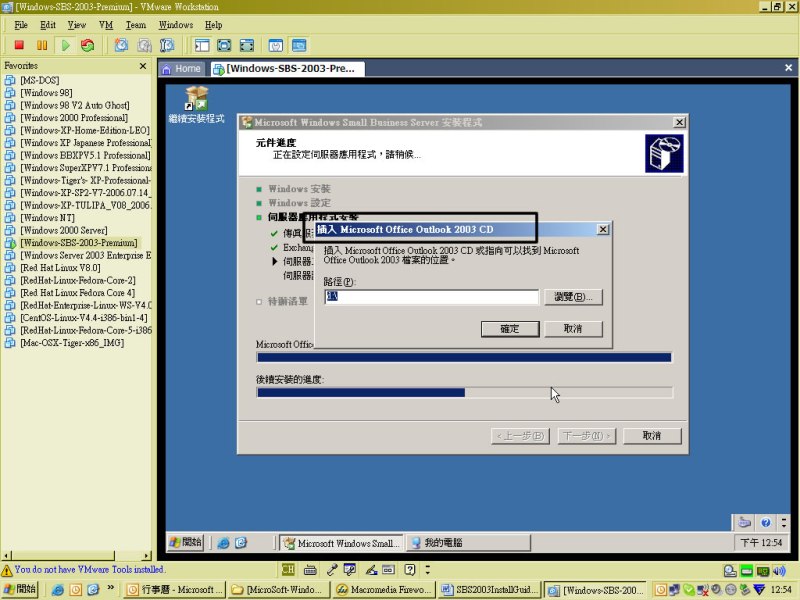Screen dimensions: 800x600
Task: Open the VM menu
Action: [x=106, y=24]
